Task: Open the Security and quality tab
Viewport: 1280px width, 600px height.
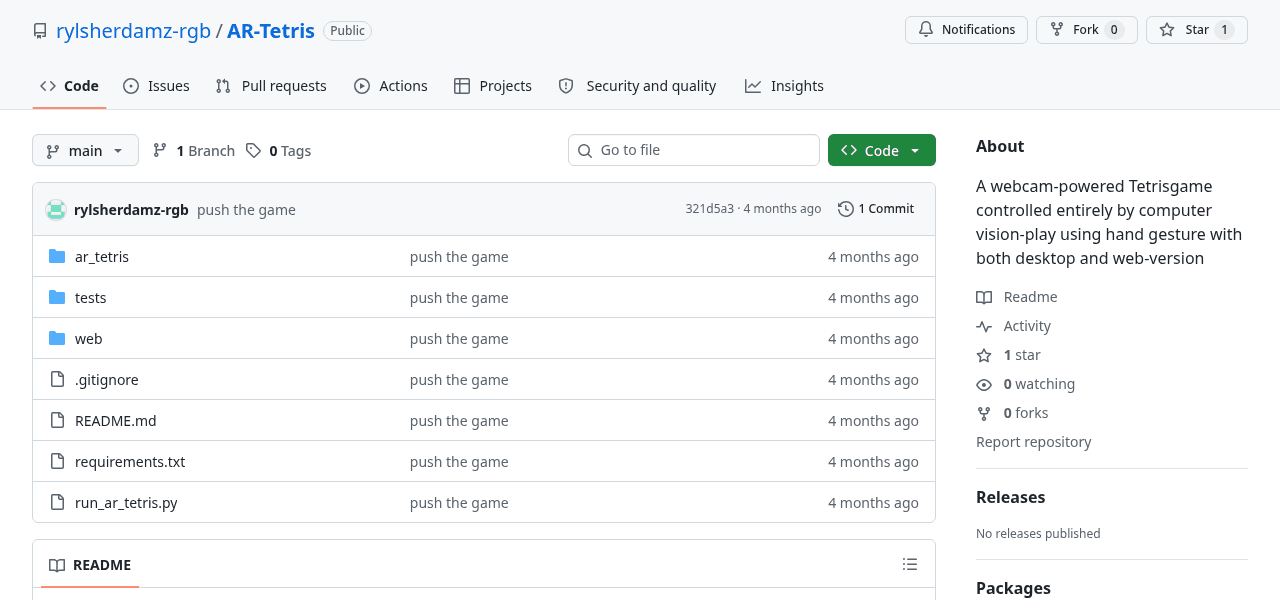Action: (x=637, y=86)
